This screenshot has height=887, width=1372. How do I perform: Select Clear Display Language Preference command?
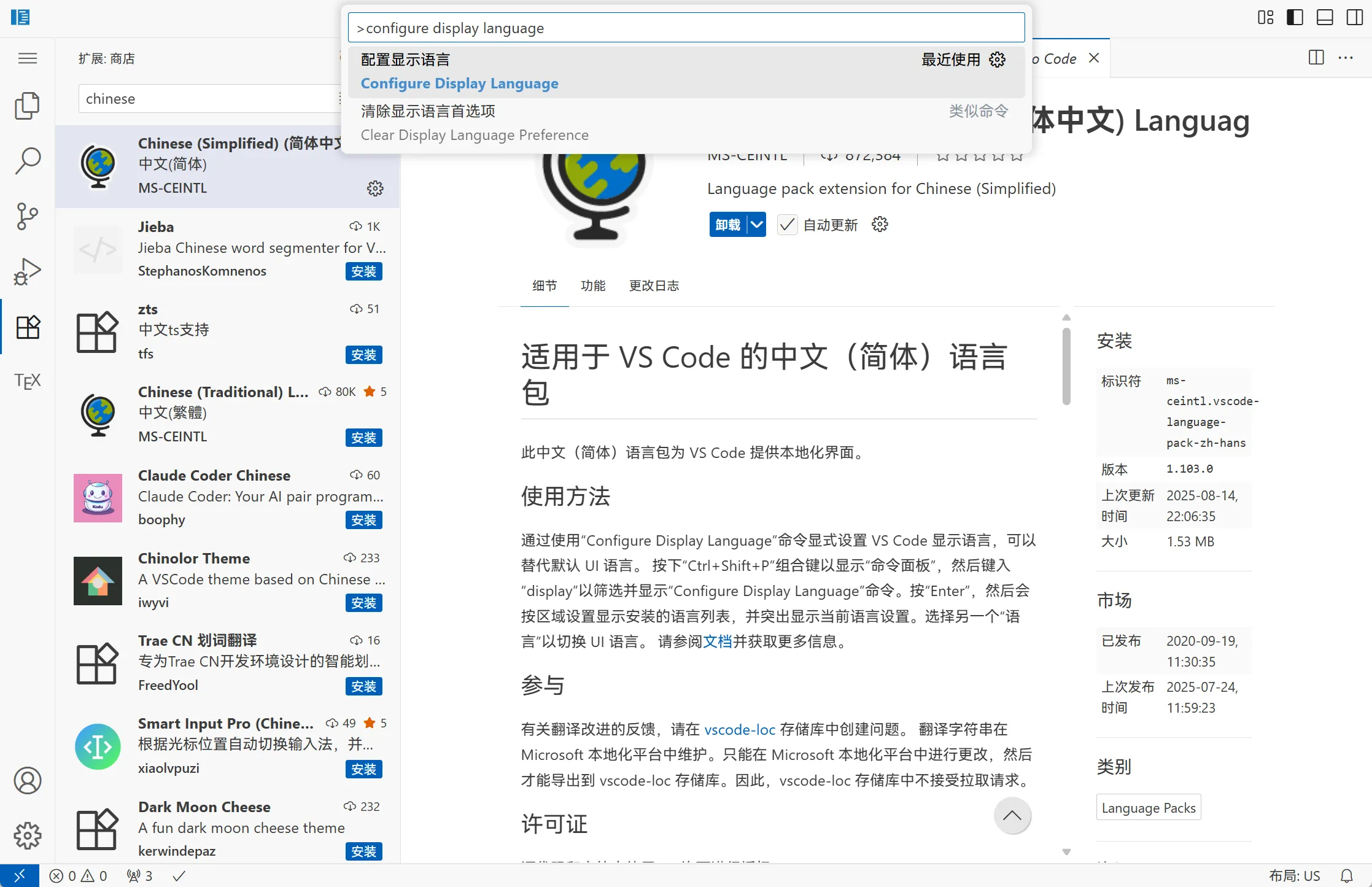pyautogui.click(x=686, y=123)
